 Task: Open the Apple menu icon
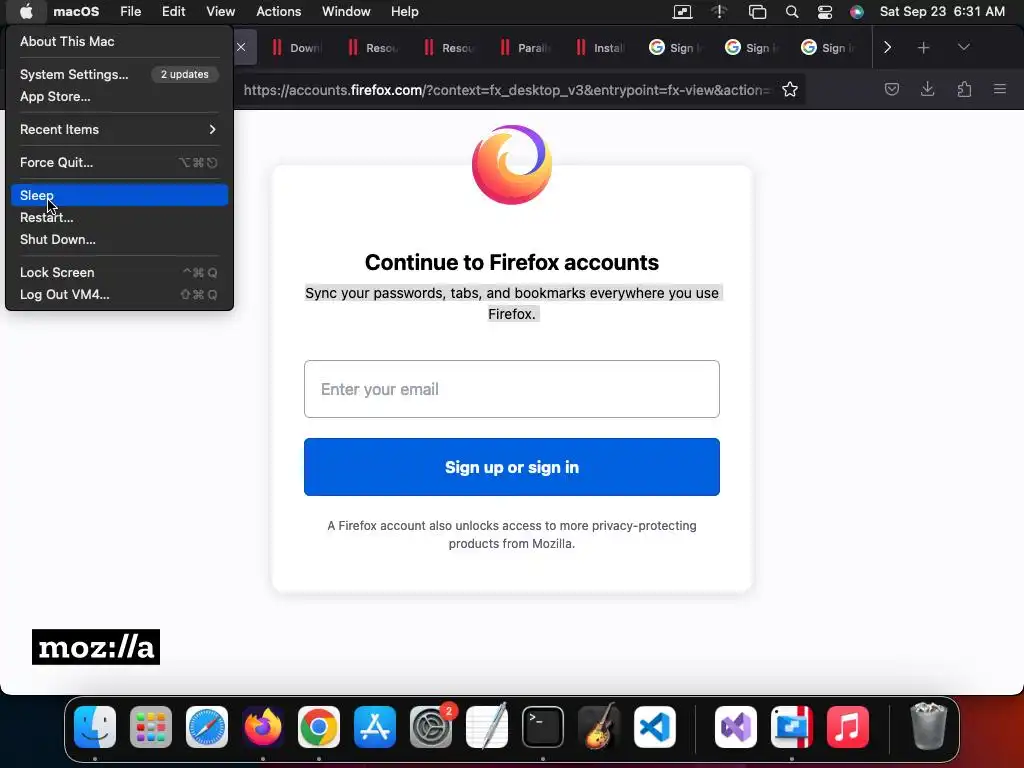tap(26, 11)
